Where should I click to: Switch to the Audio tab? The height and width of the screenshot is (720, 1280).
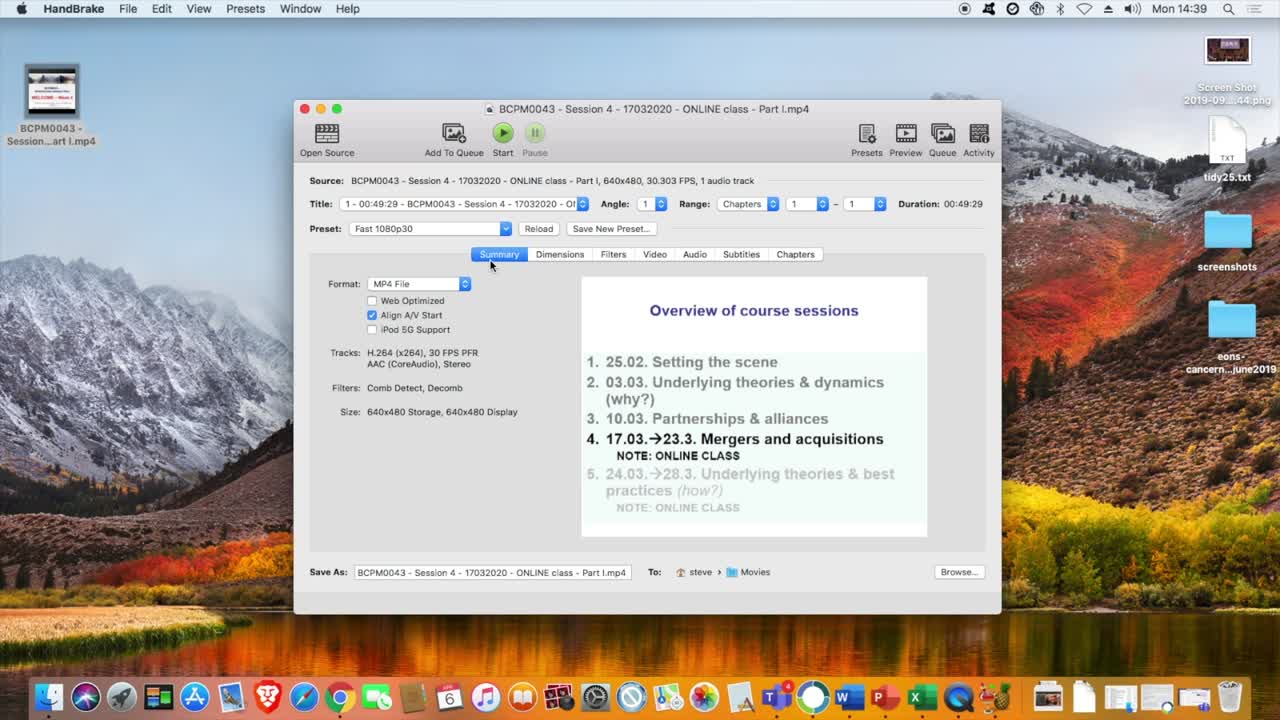point(695,254)
